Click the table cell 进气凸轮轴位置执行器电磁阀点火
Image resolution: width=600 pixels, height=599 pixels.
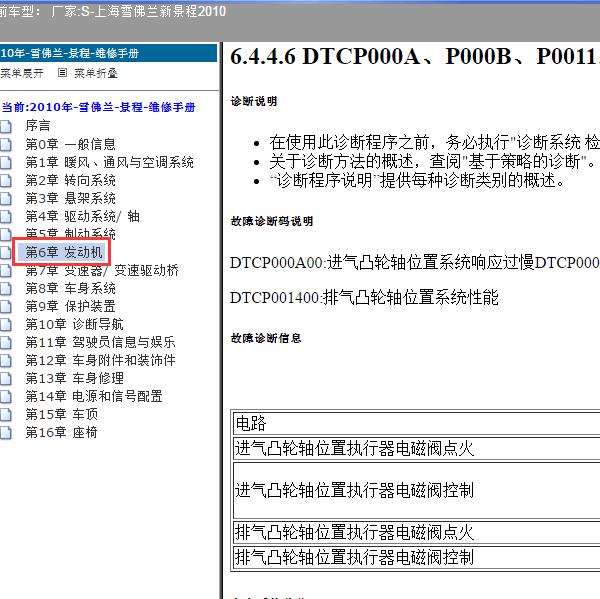click(x=417, y=449)
